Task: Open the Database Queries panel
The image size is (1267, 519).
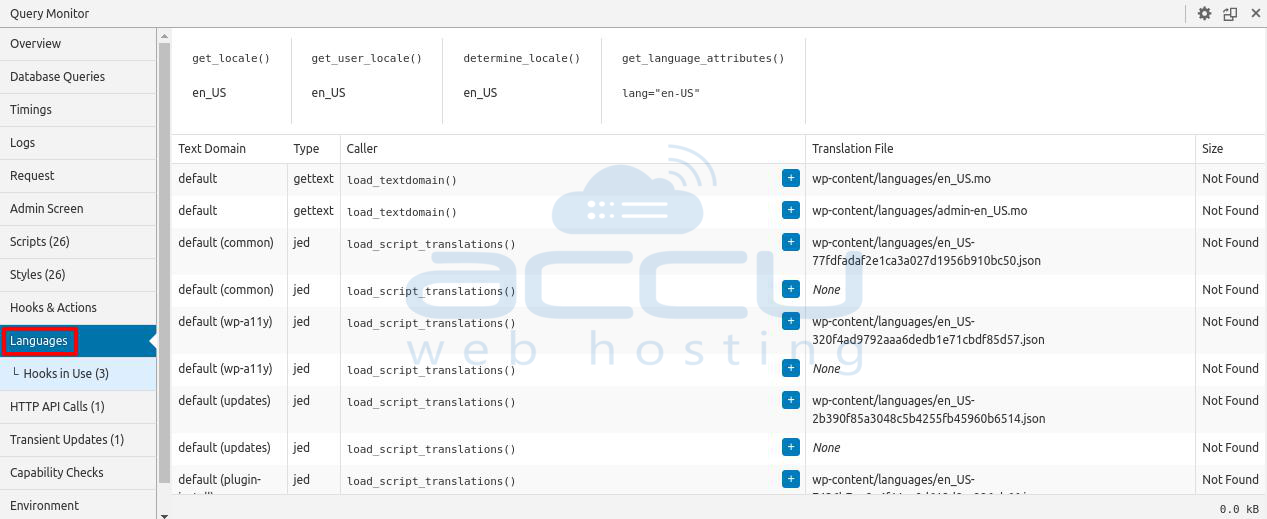Action: pyautogui.click(x=78, y=77)
